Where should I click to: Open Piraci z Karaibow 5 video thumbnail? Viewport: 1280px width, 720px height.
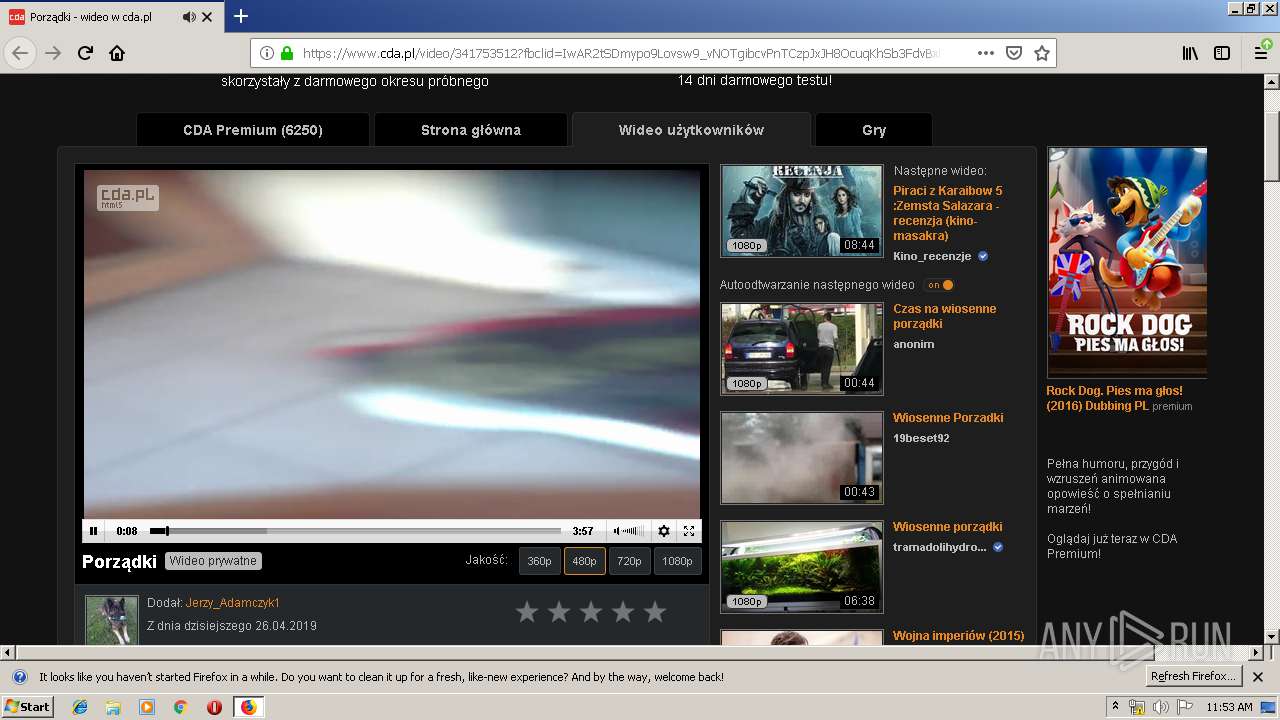click(802, 210)
